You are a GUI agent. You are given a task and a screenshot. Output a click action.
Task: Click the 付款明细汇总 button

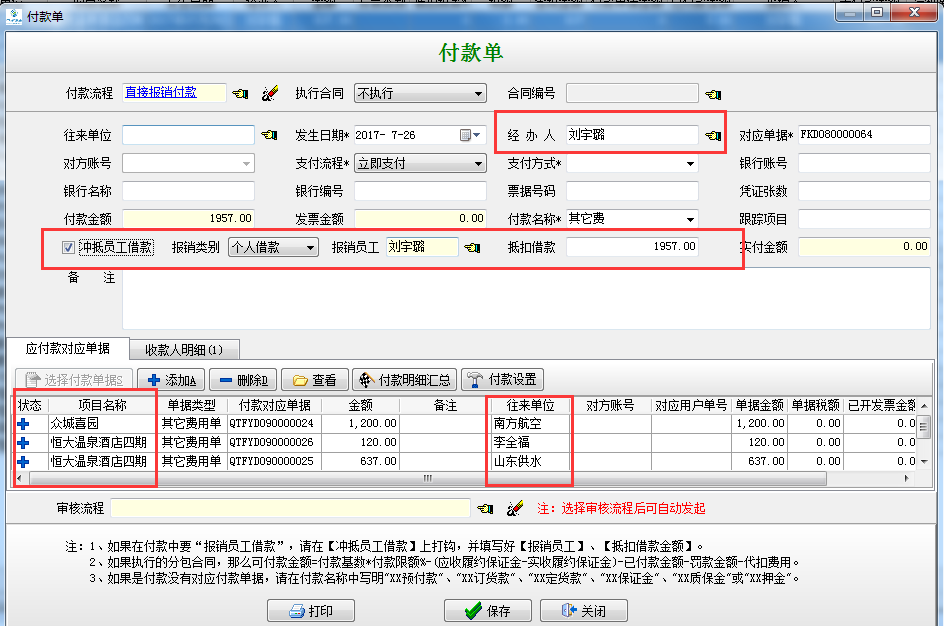coord(405,380)
